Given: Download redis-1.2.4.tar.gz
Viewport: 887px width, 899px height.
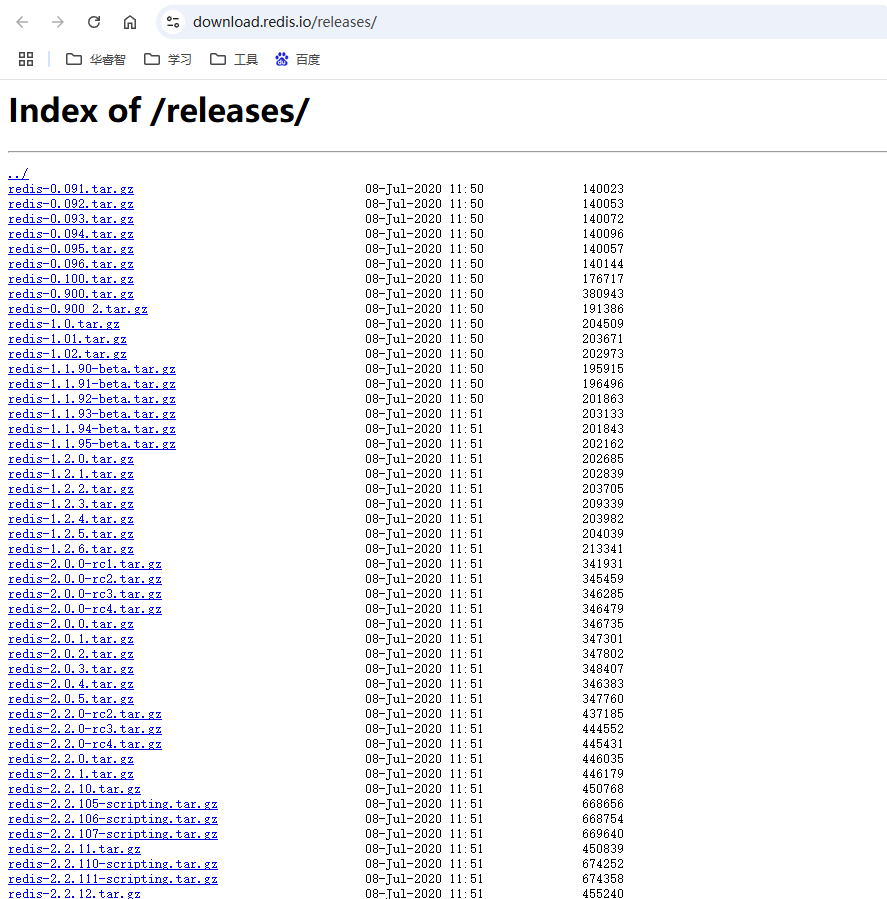Looking at the screenshot, I should [x=71, y=519].
